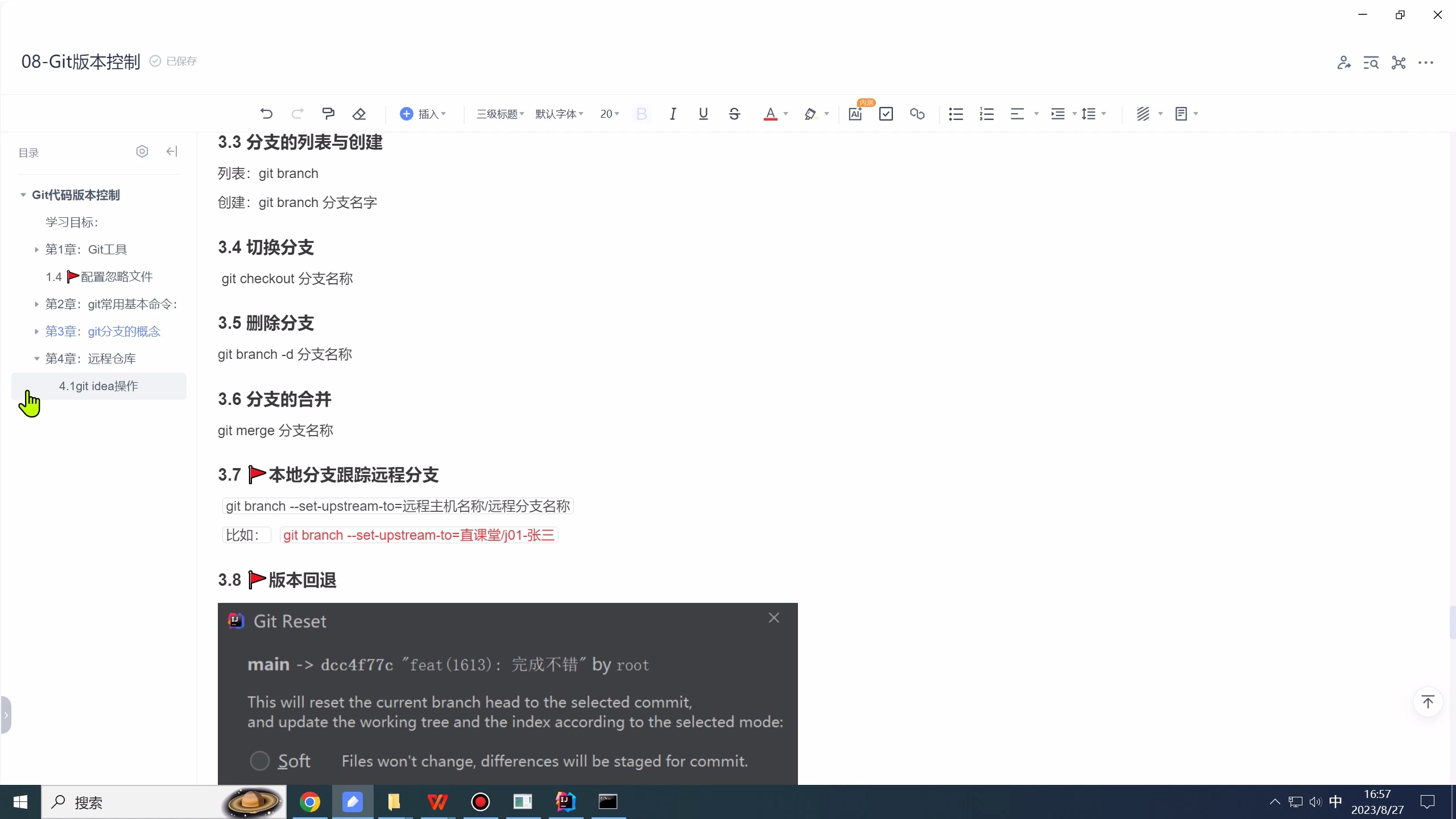The width and height of the screenshot is (1456, 819).
Task: Click the Undo icon in the toolbar
Action: pos(266,114)
